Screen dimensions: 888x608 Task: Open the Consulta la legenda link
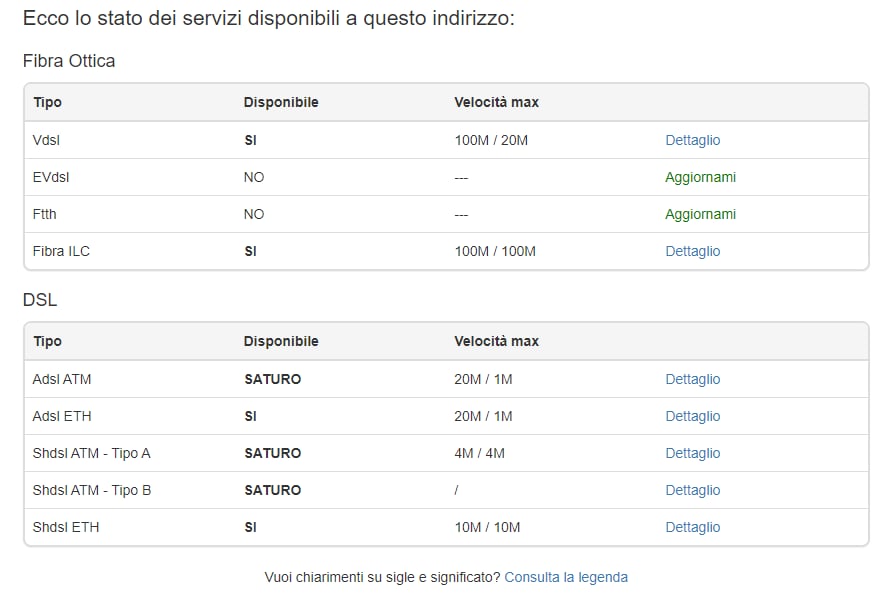566,578
